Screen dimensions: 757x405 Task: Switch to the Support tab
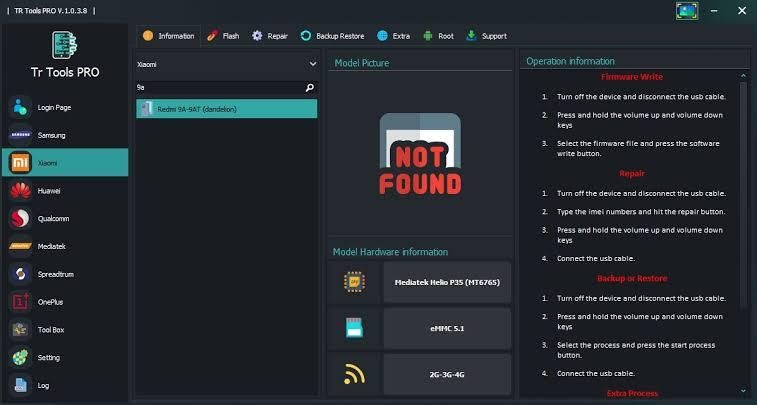point(486,36)
